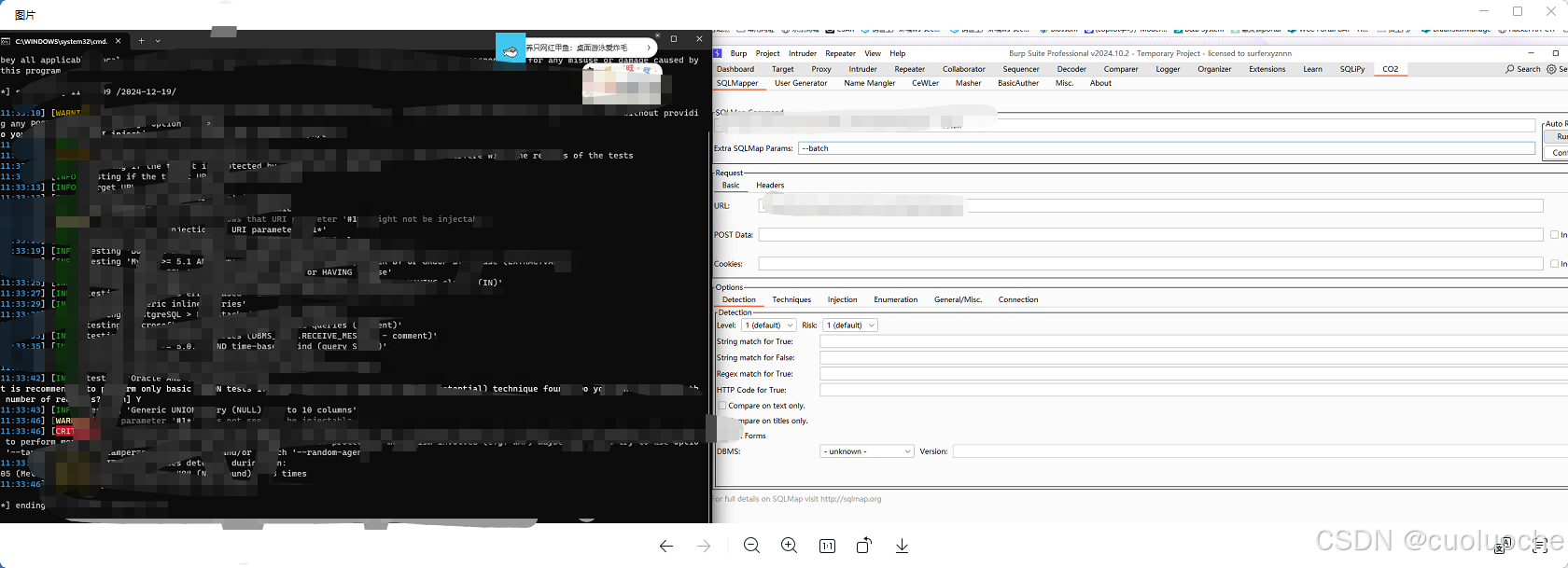Click the Burp Suite lightning logo icon
1568x568 pixels.
(718, 53)
